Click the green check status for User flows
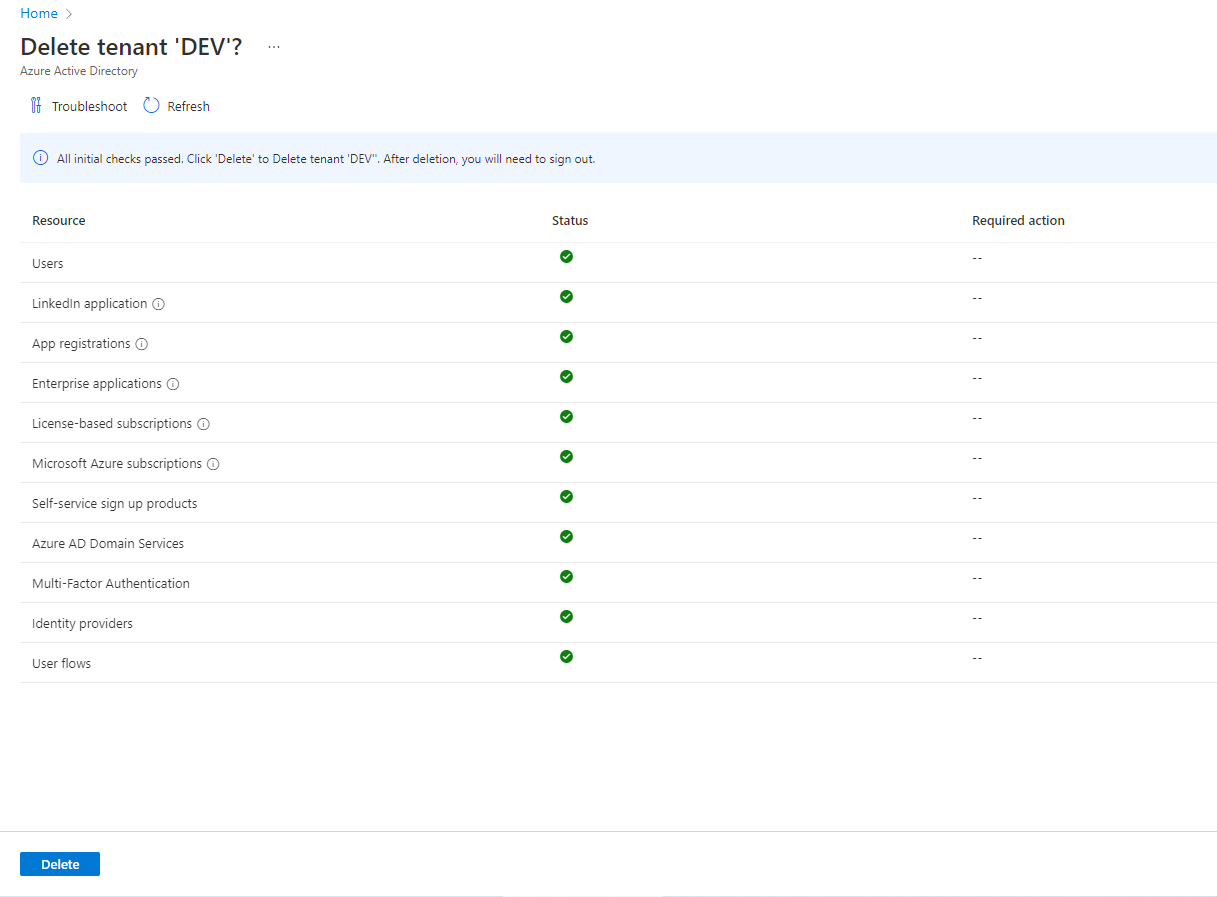 pyautogui.click(x=566, y=657)
